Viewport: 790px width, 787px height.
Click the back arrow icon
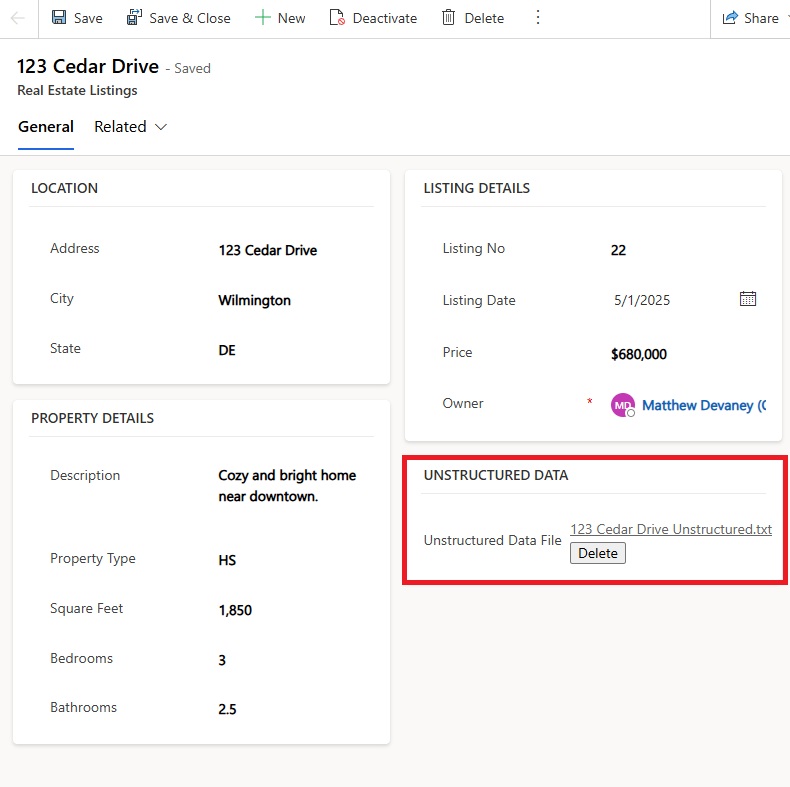18,18
